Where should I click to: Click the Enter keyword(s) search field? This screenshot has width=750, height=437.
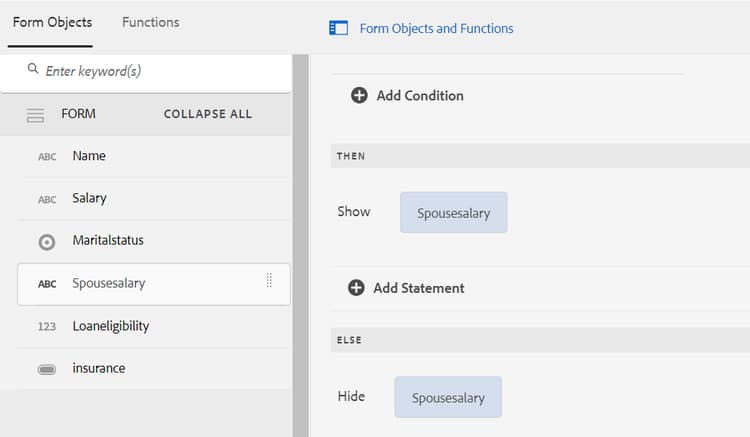(x=160, y=71)
